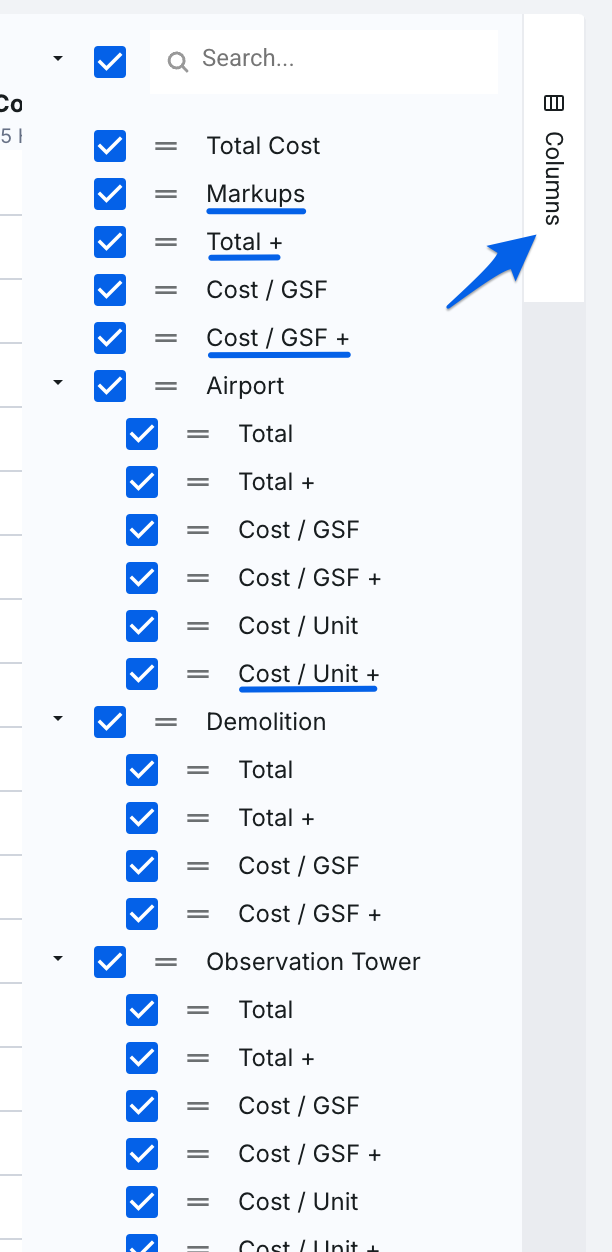Click the Cost / GSF + column label
Viewport: 612px width, 1252px height.
tap(278, 338)
